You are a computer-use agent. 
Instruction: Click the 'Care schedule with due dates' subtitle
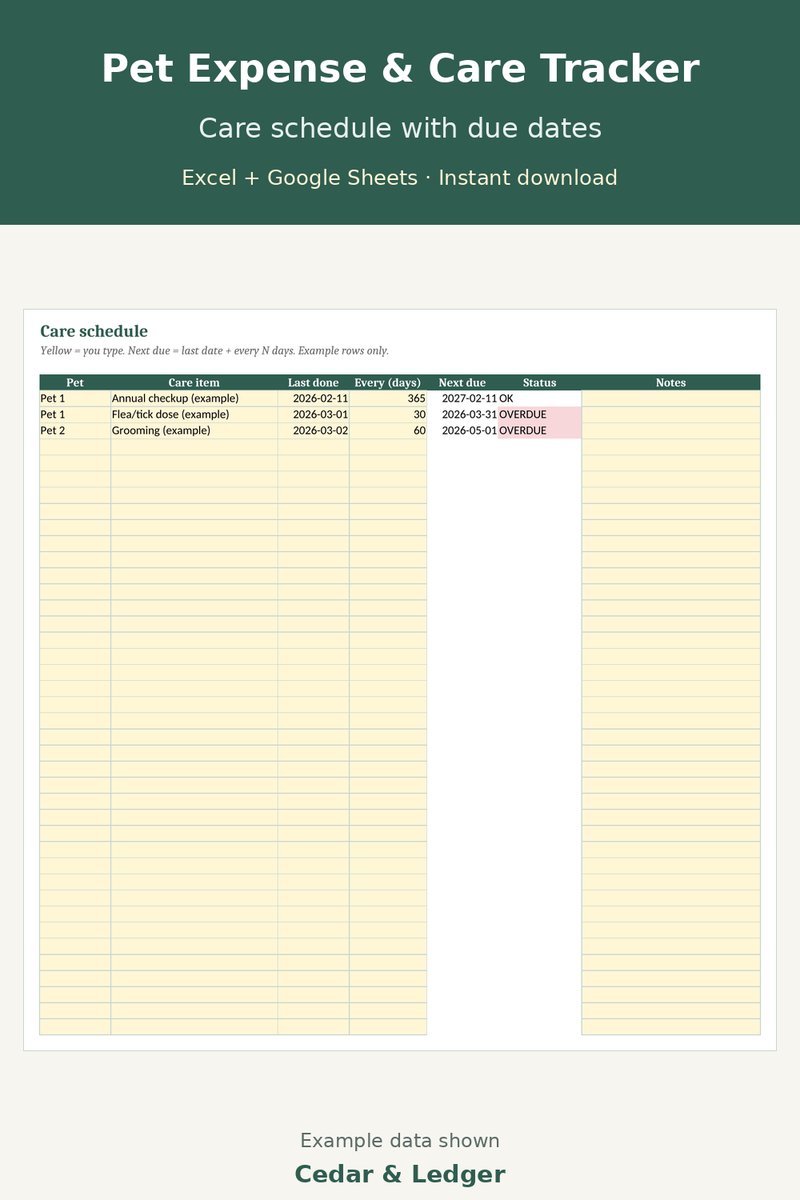[x=400, y=128]
